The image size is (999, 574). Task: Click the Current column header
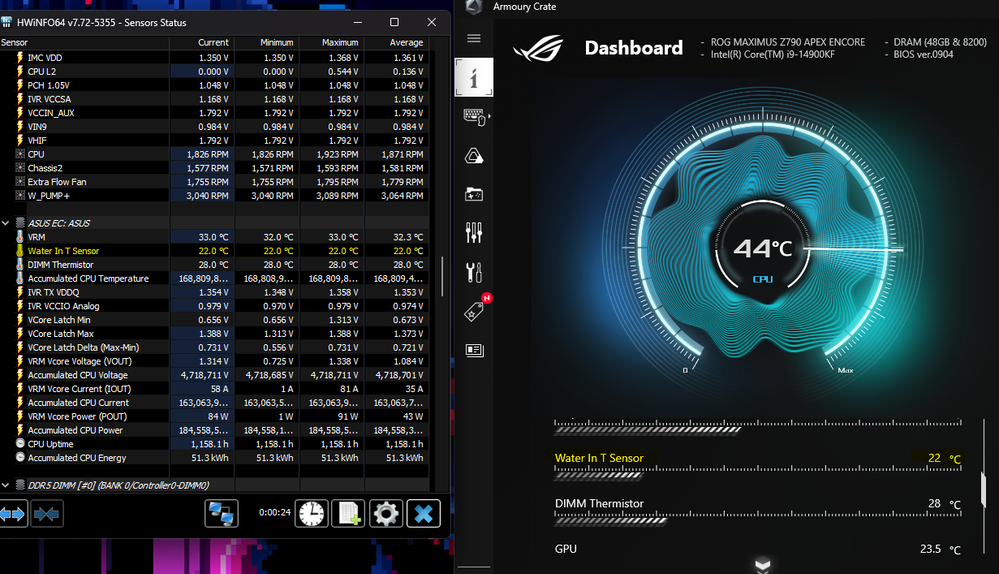point(202,43)
